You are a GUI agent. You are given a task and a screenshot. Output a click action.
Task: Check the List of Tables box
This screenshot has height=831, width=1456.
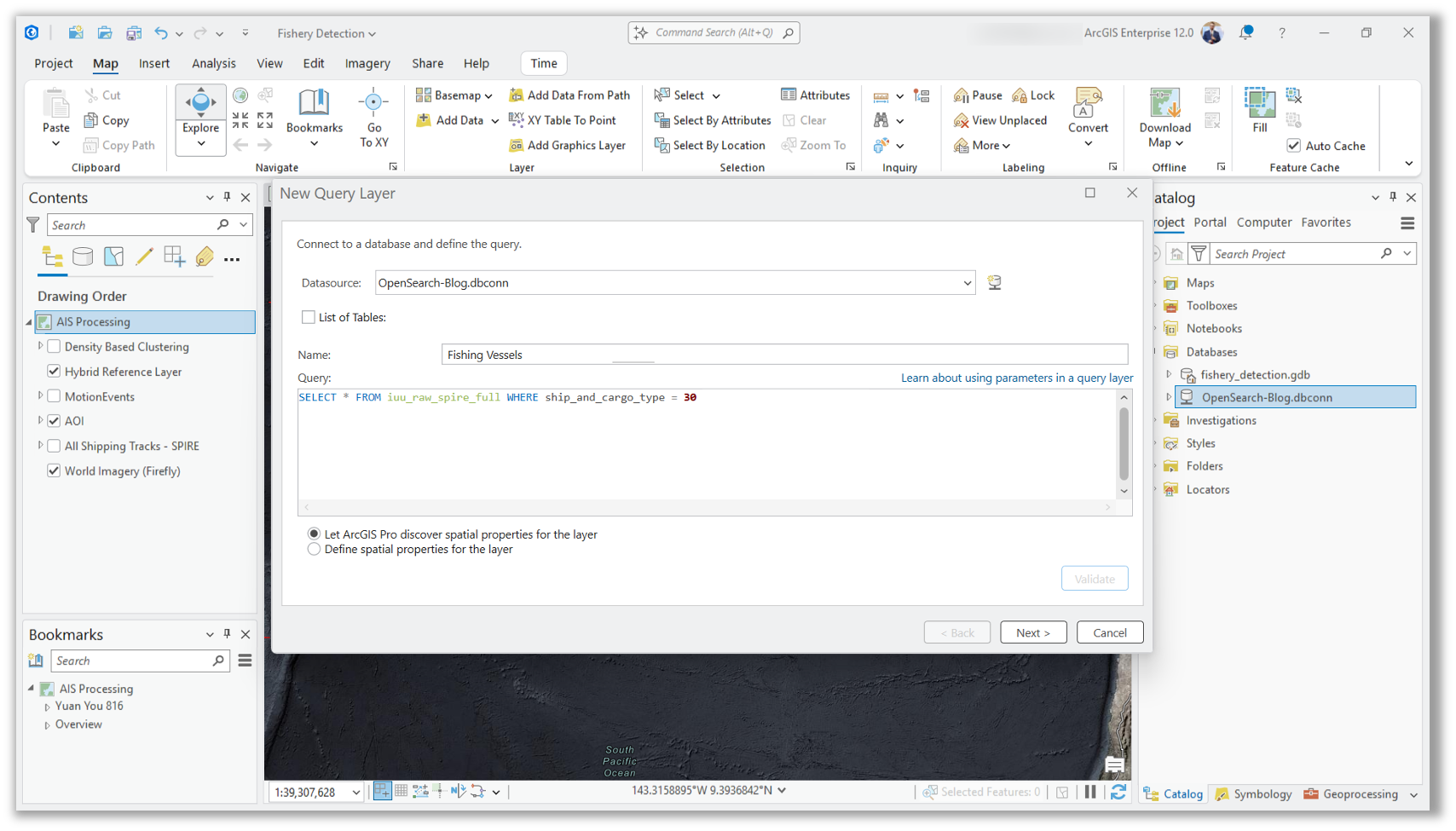(x=309, y=317)
